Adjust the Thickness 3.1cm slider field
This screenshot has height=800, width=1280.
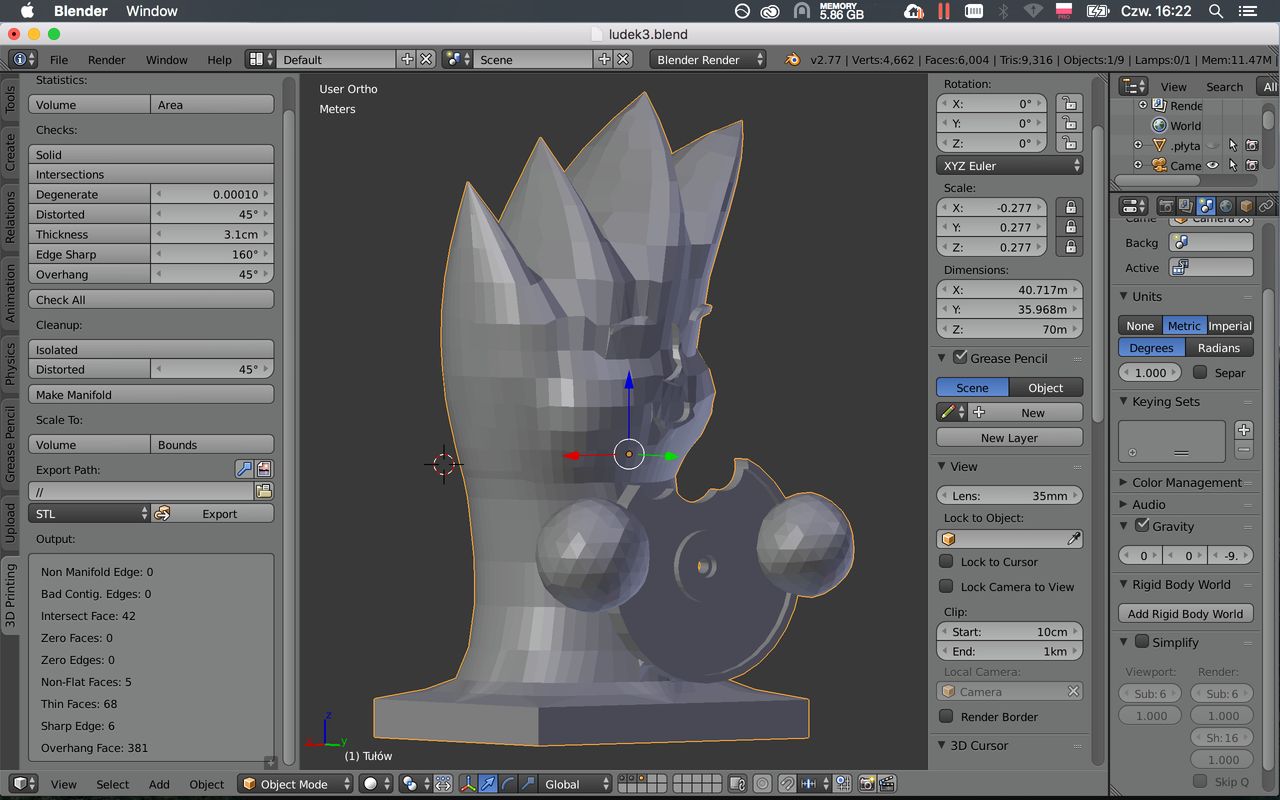click(x=212, y=234)
